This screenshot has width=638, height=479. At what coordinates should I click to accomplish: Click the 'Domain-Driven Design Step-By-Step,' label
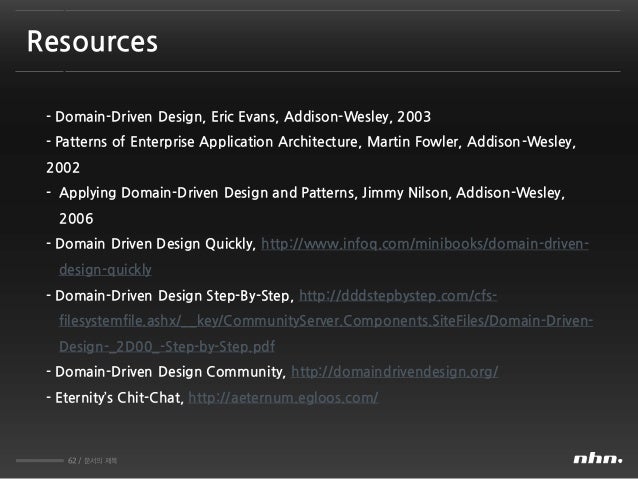175,295
